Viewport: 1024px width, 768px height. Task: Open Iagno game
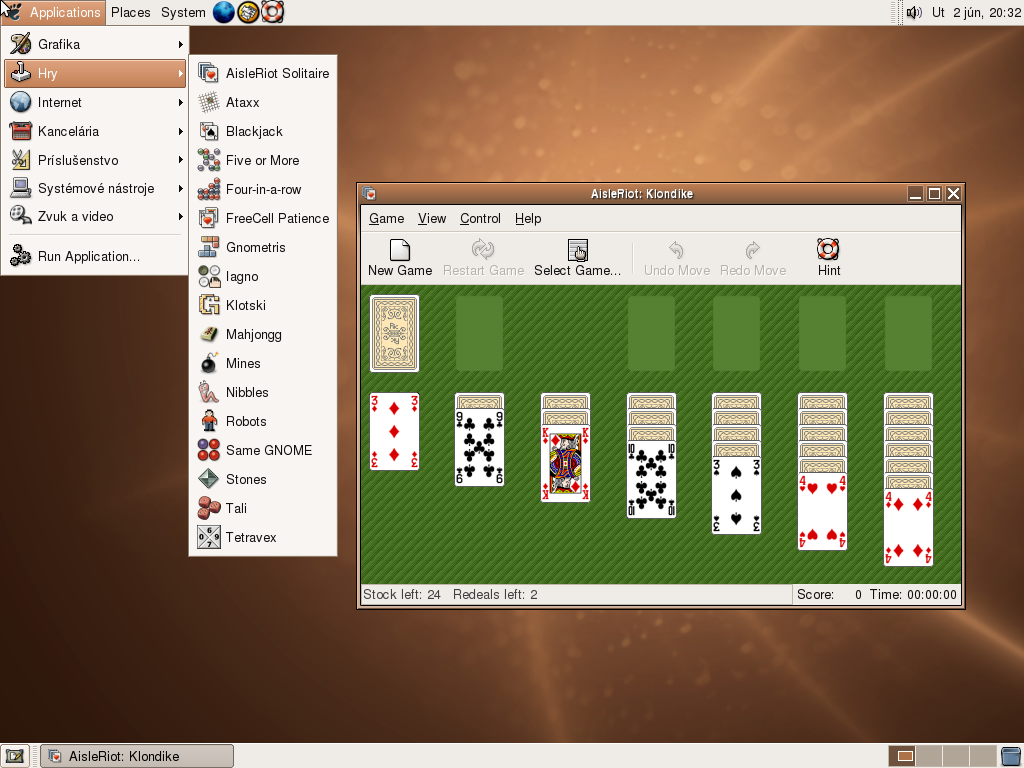pyautogui.click(x=263, y=276)
